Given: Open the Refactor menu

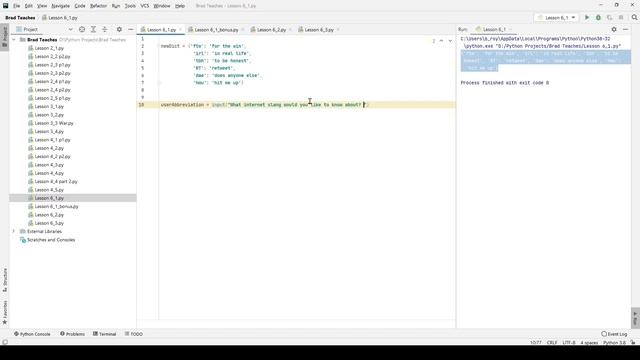Looking at the screenshot, I should click(98, 6).
